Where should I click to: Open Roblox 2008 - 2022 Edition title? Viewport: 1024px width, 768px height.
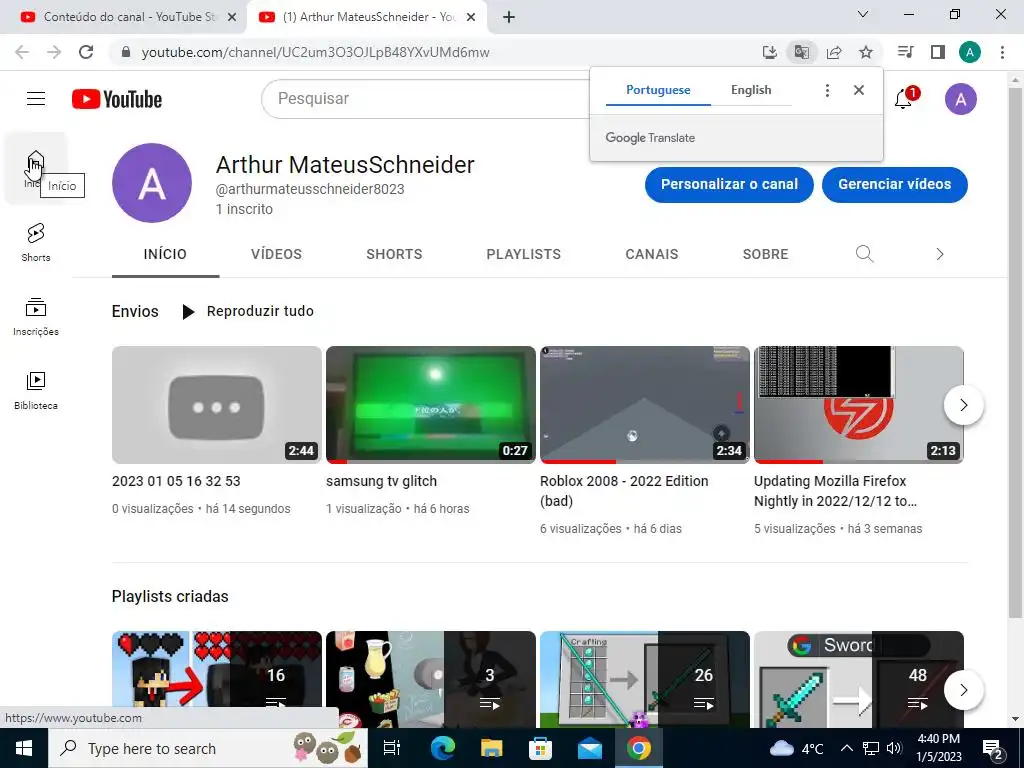tap(624, 491)
